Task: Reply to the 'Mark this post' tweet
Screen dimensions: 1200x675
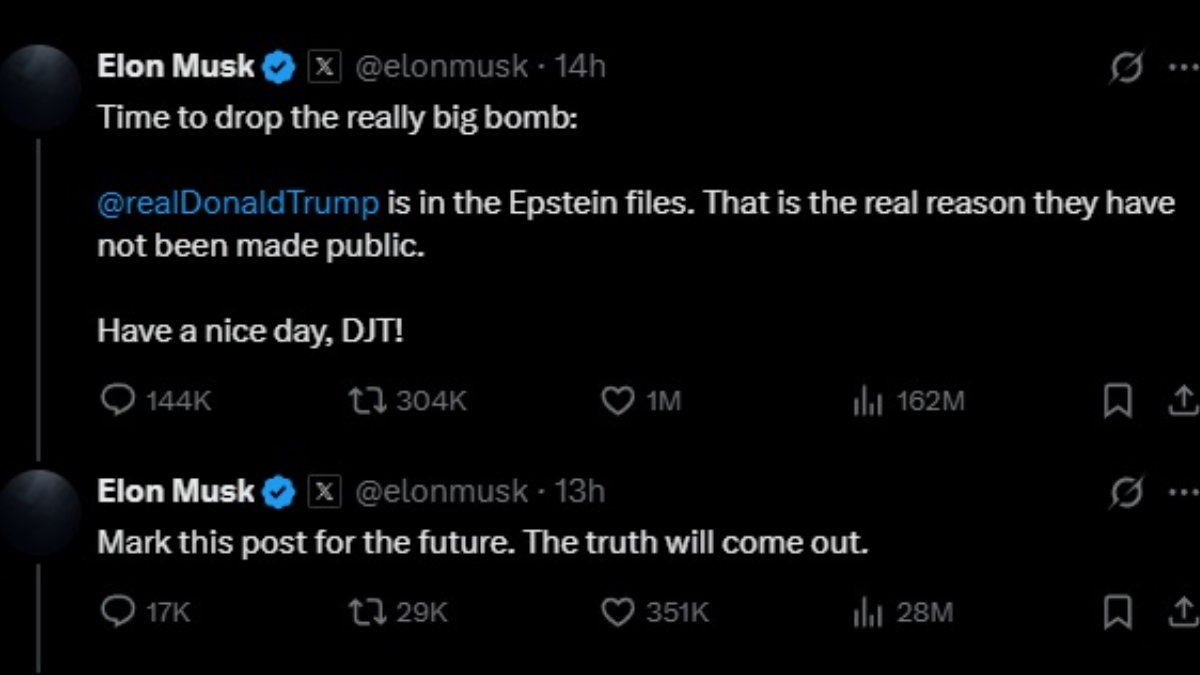Action: (119, 611)
